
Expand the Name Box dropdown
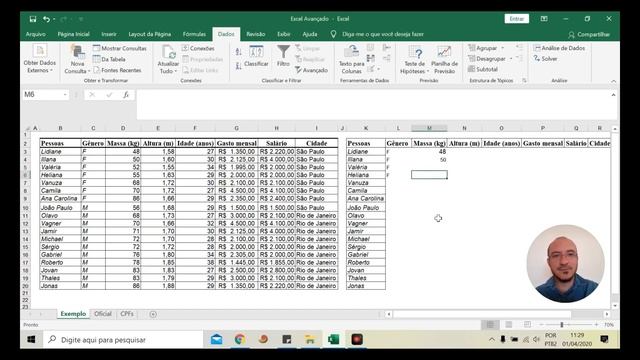pyautogui.click(x=65, y=95)
